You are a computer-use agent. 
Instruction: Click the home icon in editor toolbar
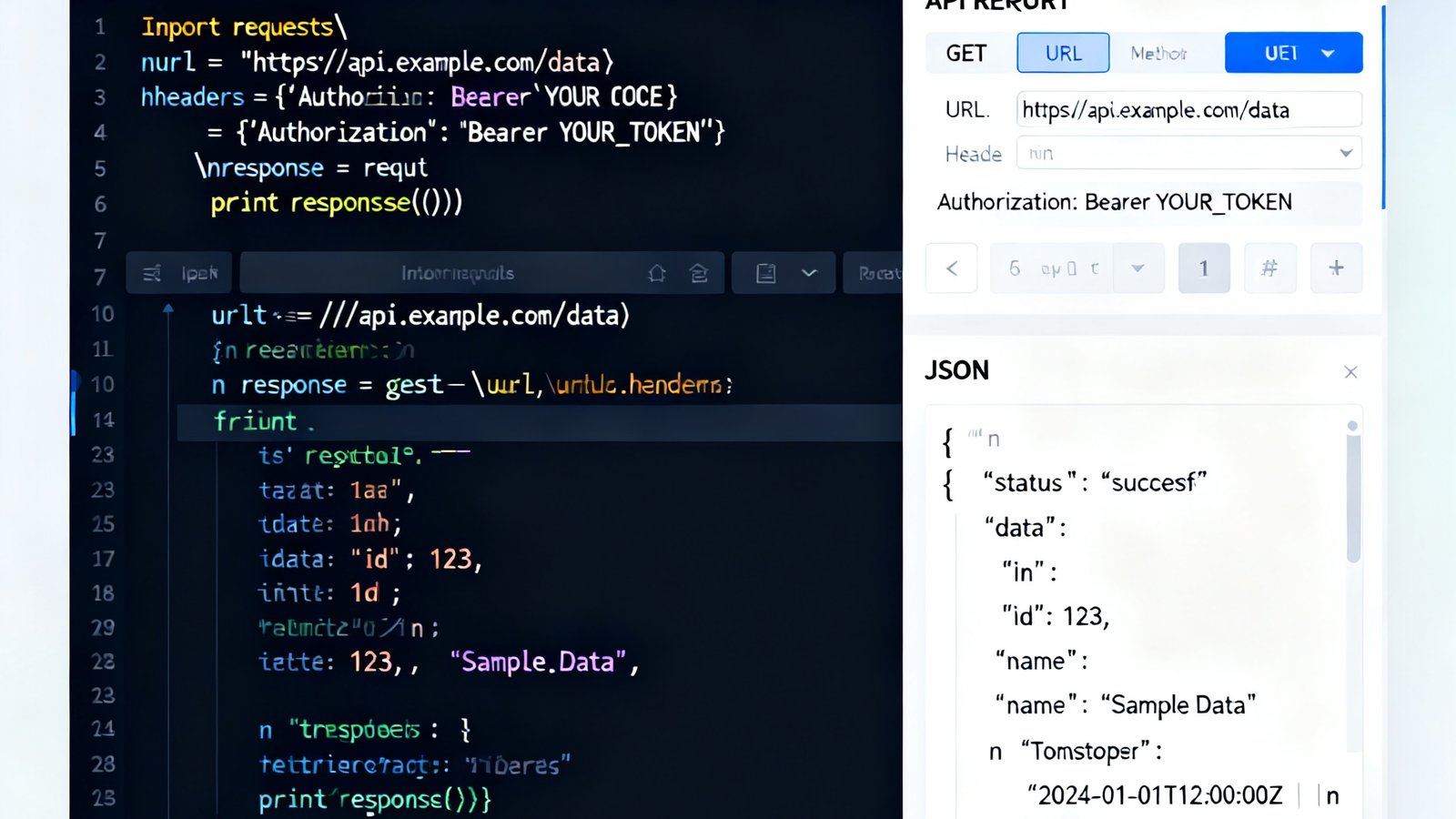(x=657, y=273)
